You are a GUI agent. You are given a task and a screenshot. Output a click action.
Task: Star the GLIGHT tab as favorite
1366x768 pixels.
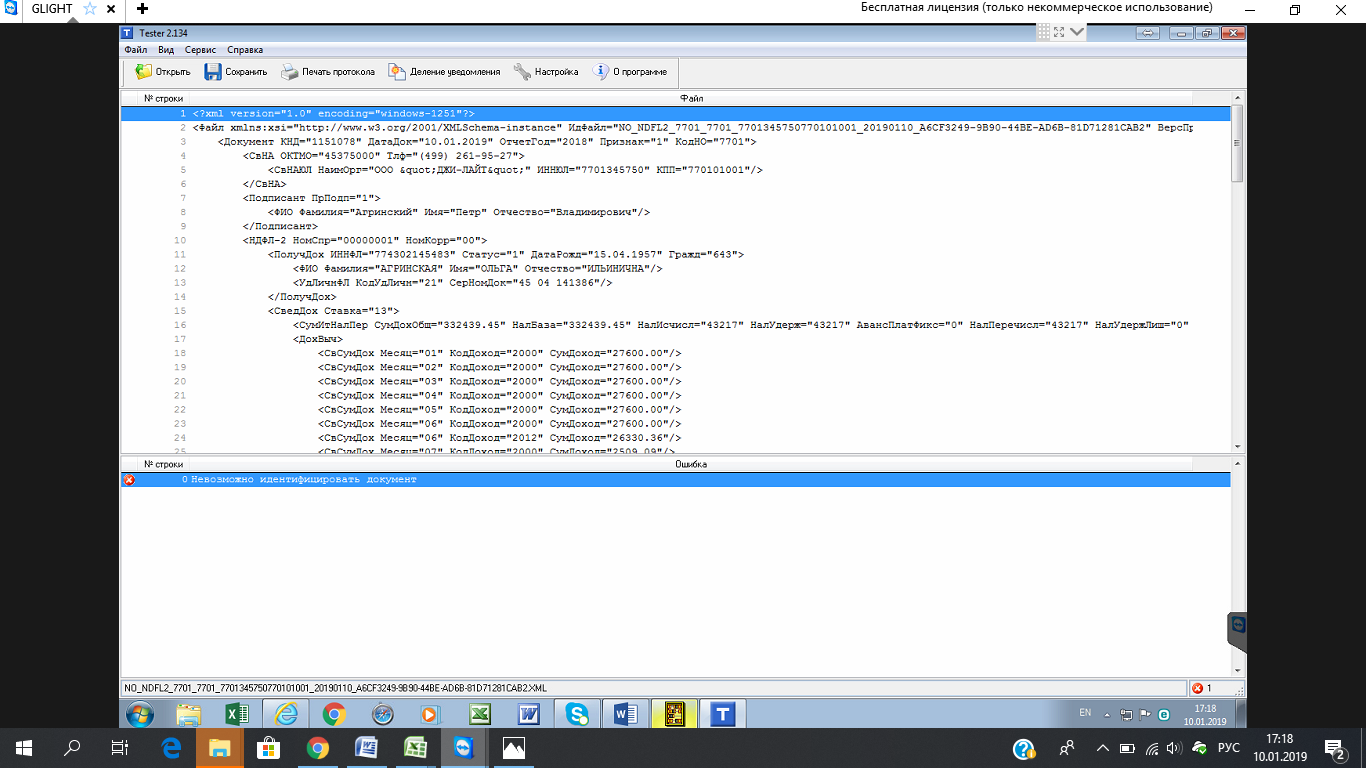pyautogui.click(x=89, y=9)
